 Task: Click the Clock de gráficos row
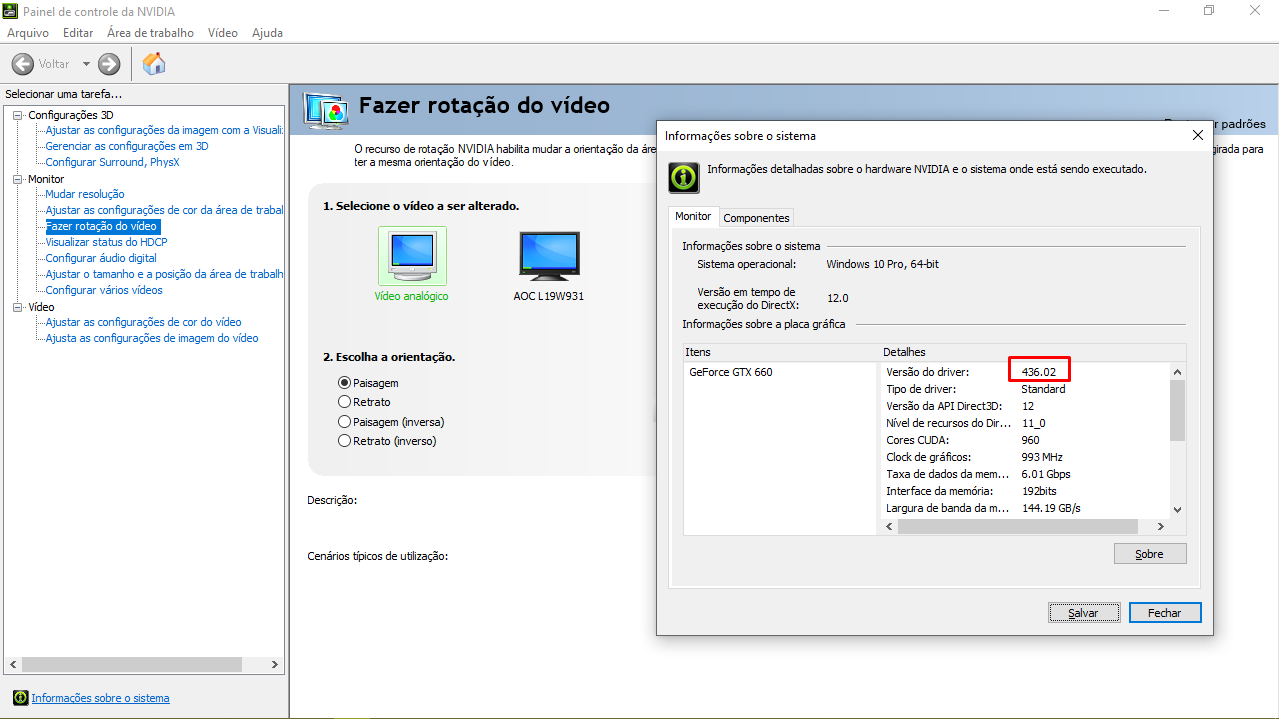1025,457
